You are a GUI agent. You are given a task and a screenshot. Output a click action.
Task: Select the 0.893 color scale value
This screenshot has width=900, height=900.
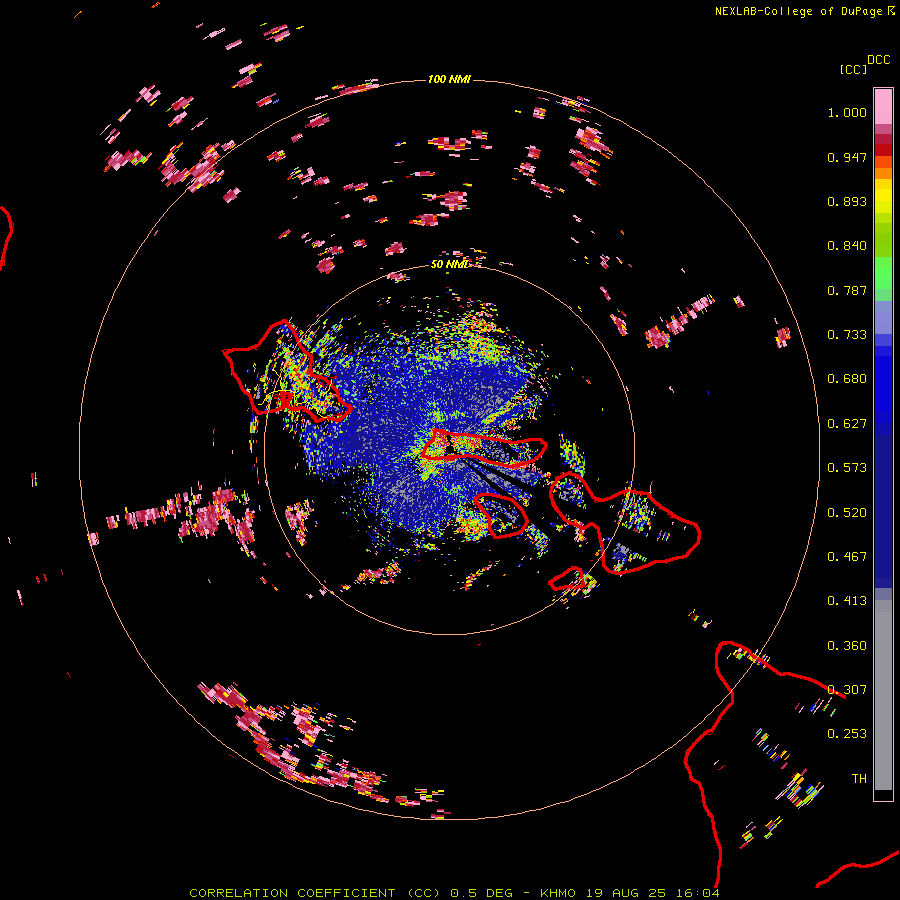(x=847, y=201)
